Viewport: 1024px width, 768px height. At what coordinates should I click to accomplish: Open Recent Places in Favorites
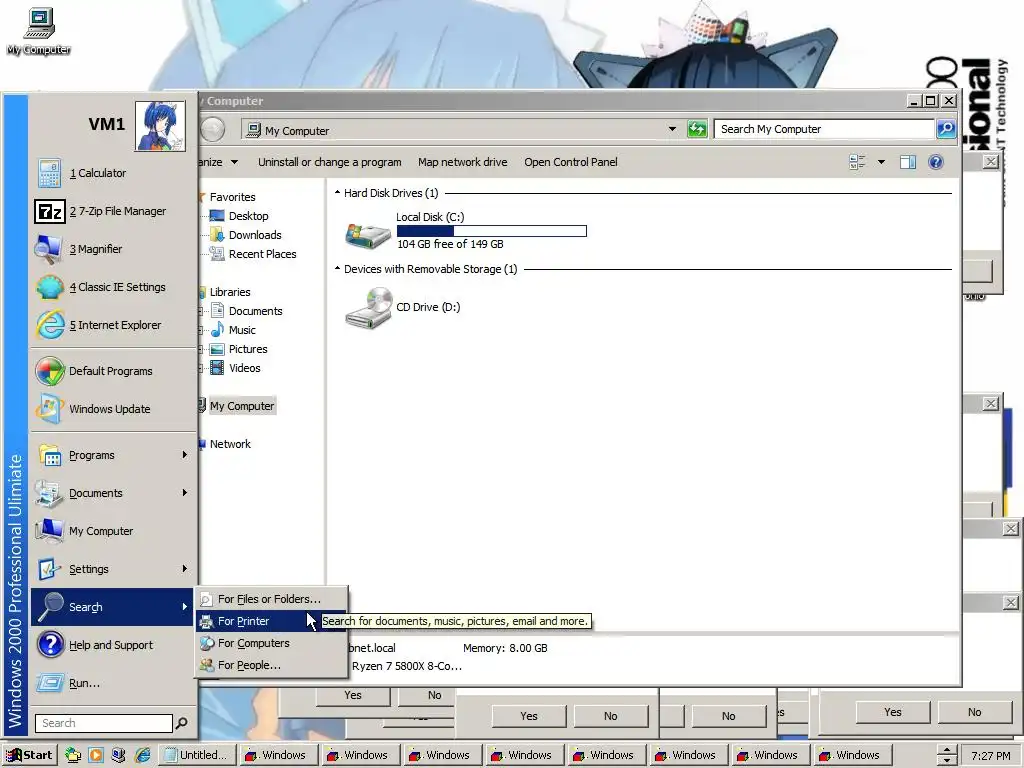[263, 254]
